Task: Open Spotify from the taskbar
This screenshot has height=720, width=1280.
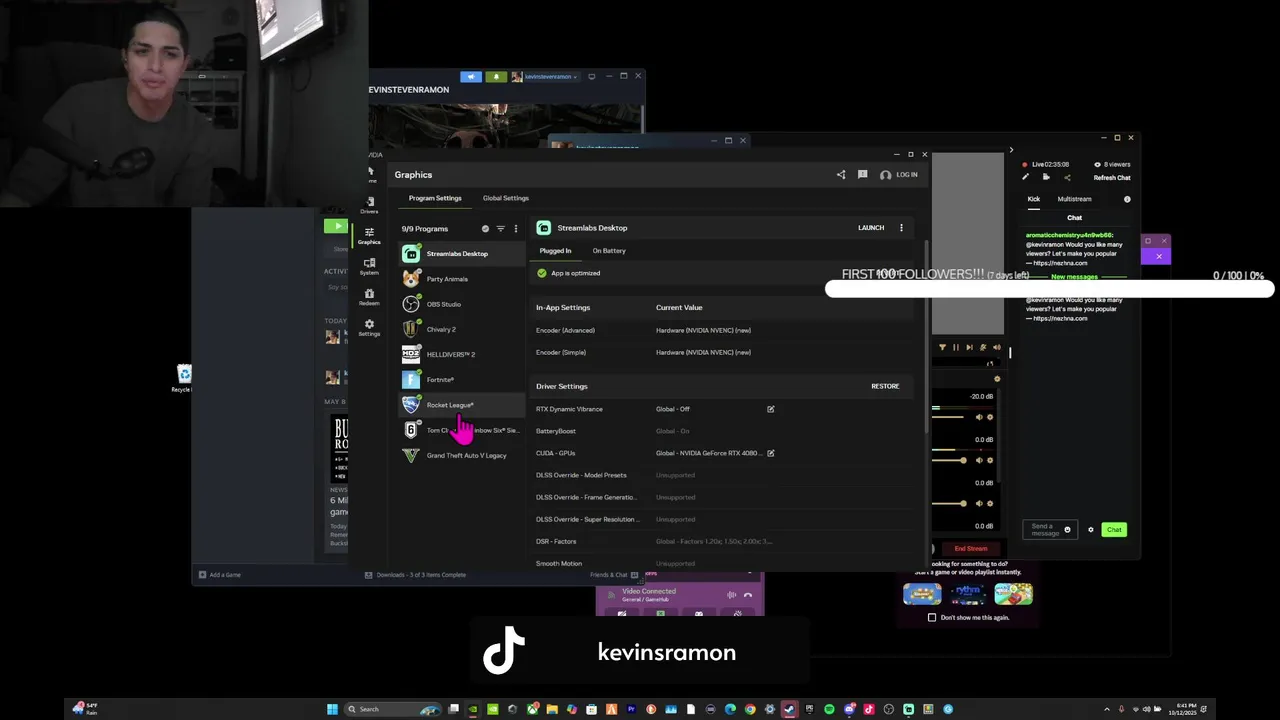Action: pyautogui.click(x=829, y=709)
